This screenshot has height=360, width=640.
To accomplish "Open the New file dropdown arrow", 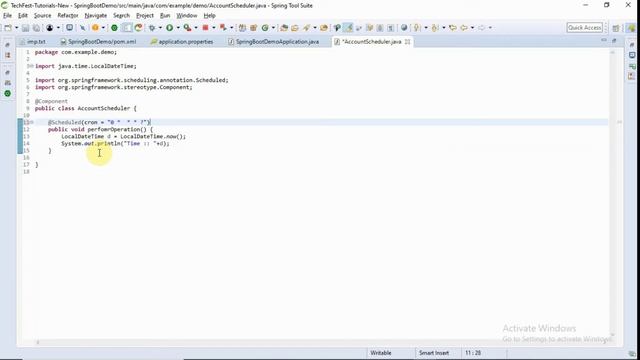I will point(16,28).
